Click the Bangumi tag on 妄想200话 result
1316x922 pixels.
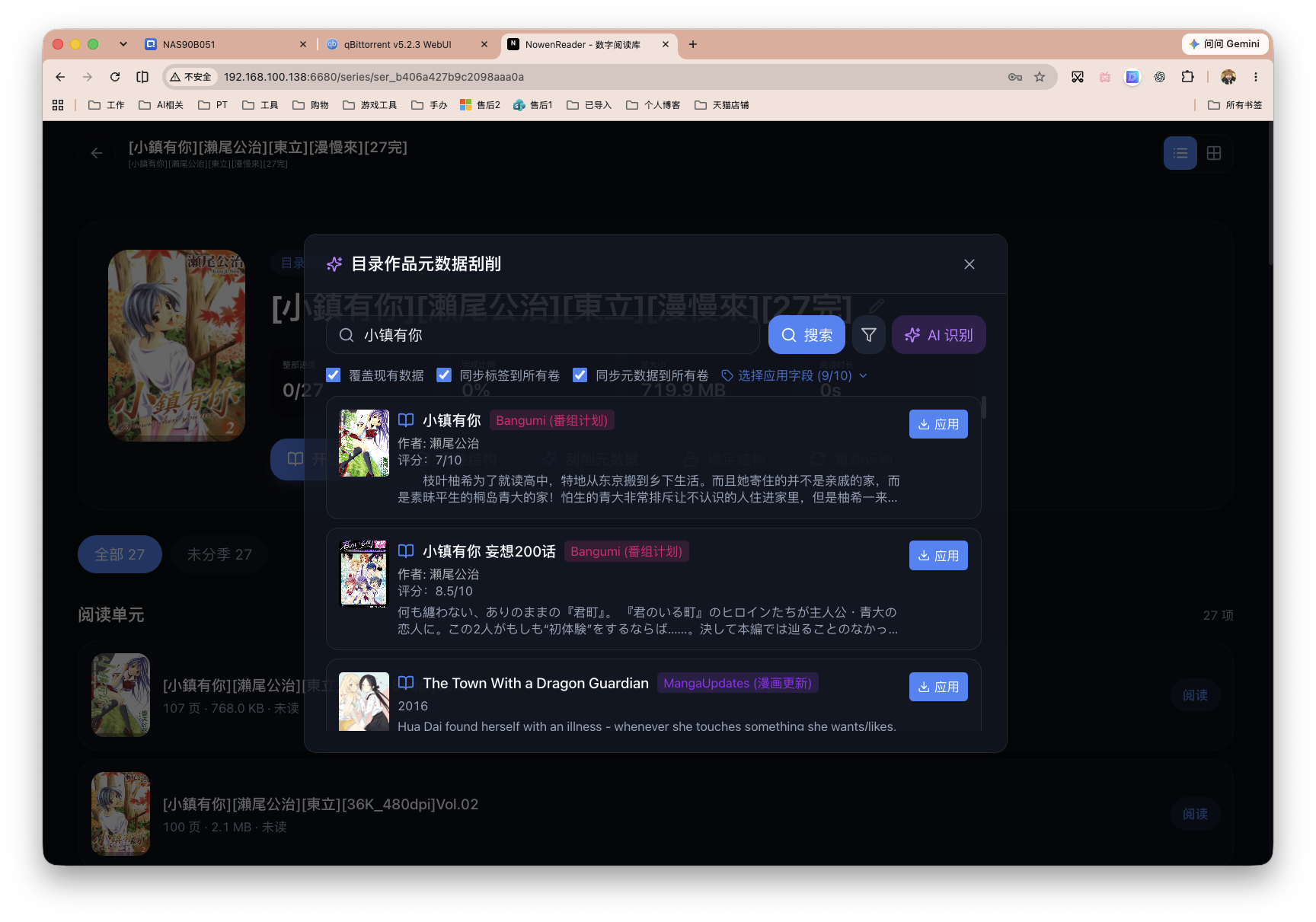tap(626, 551)
